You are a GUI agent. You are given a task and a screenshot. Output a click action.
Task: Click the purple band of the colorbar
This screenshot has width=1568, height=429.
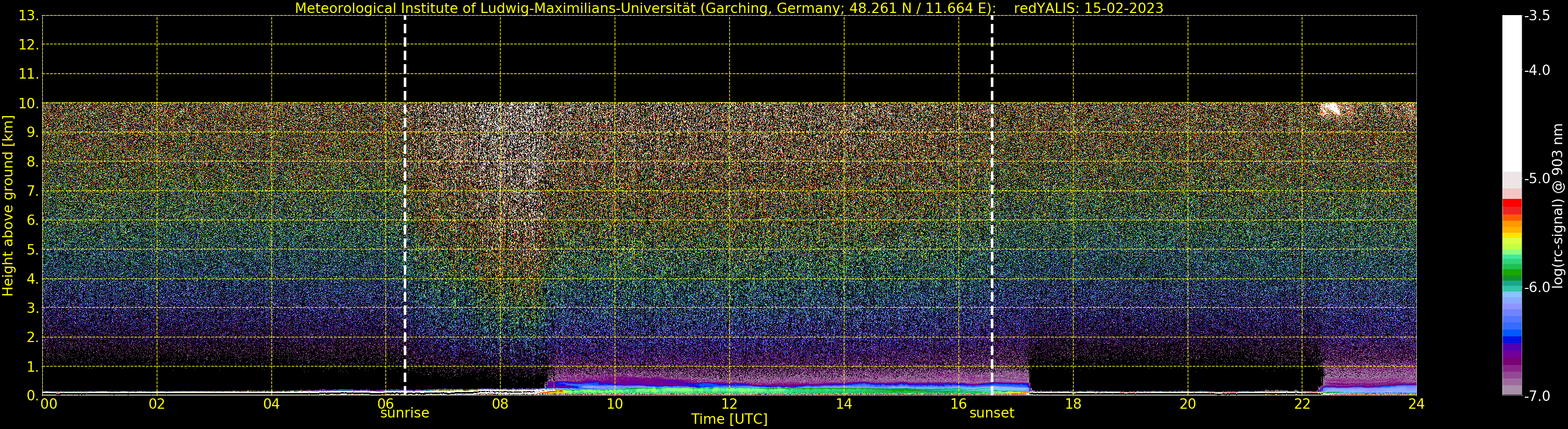(1512, 354)
